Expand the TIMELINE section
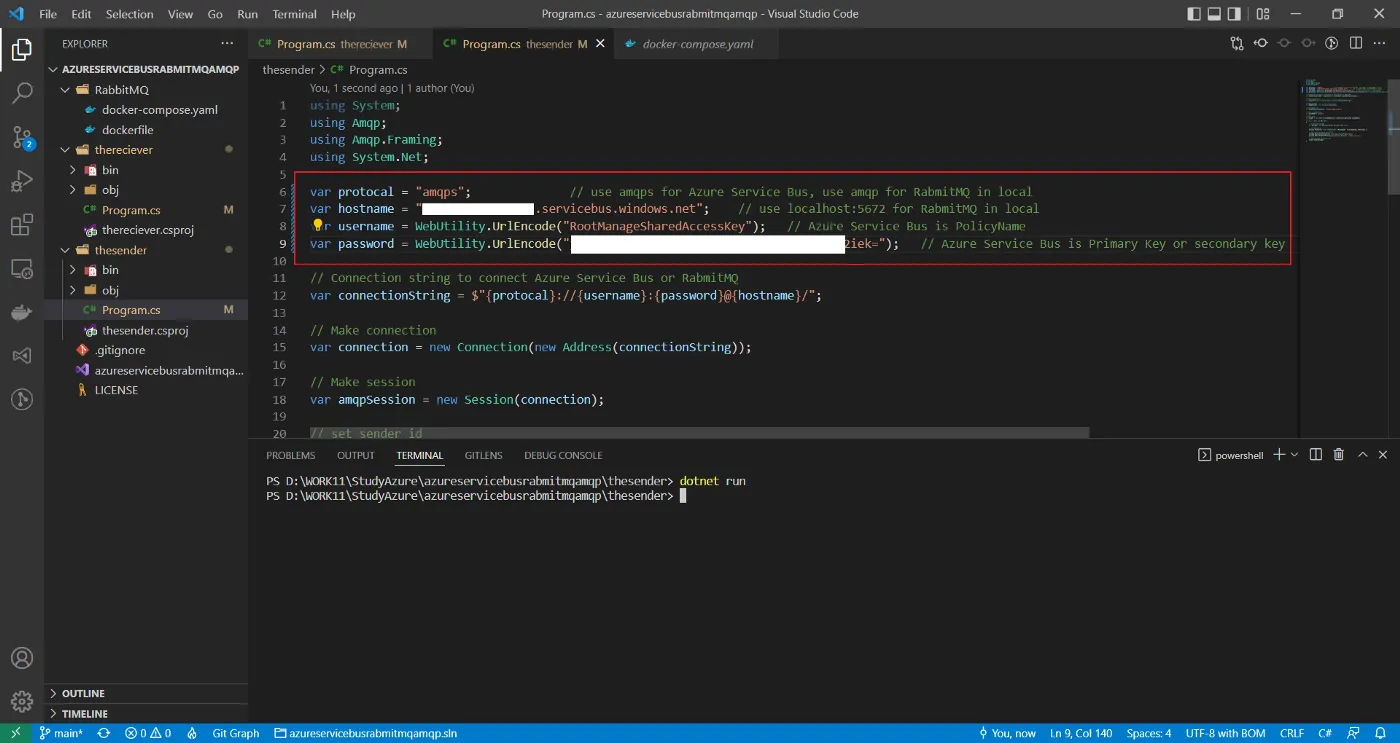 146,714
